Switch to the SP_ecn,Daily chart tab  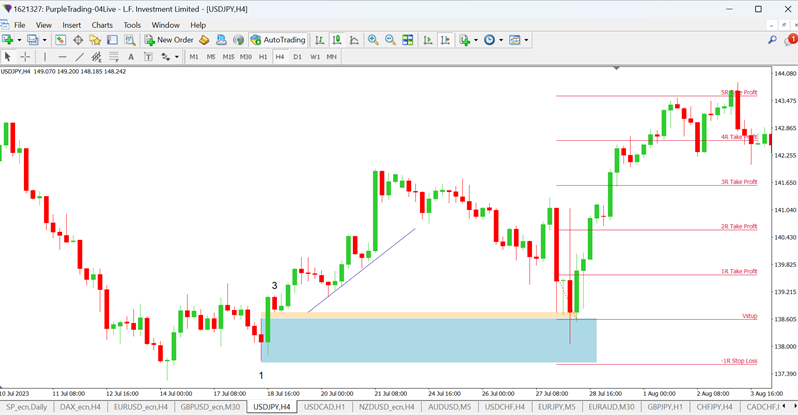26,407
